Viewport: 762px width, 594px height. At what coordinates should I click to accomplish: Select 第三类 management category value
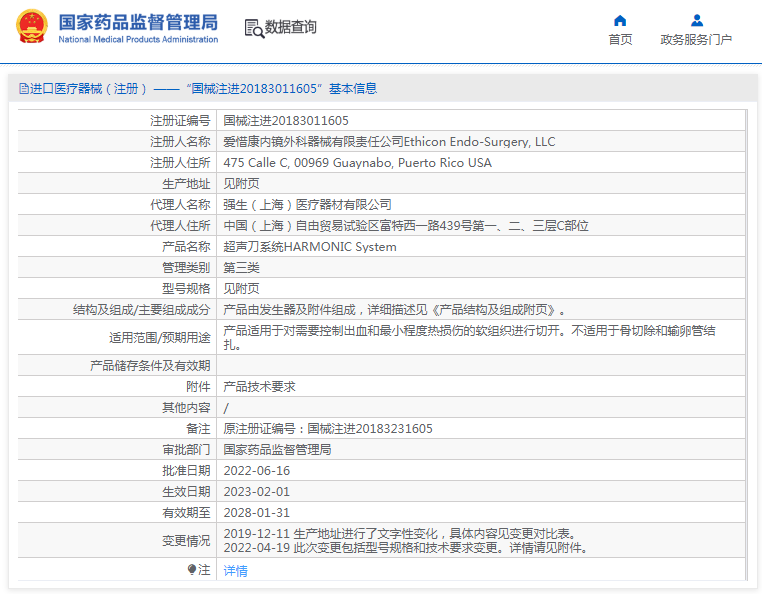click(241, 268)
